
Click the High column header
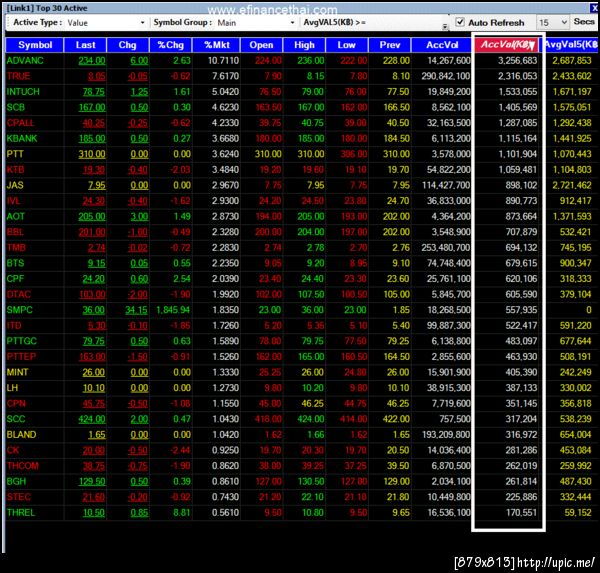[x=304, y=45]
